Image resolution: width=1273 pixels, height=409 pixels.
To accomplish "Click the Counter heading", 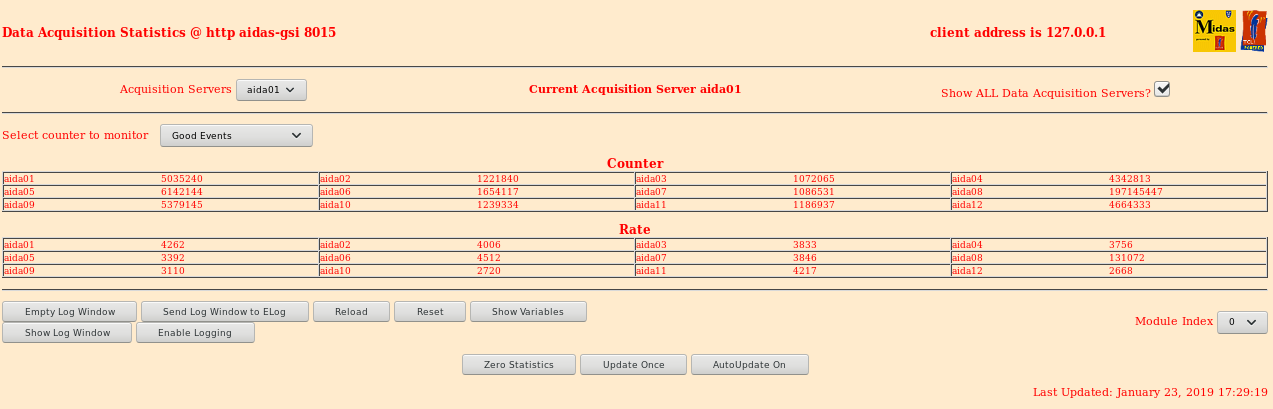I will pos(635,163).
